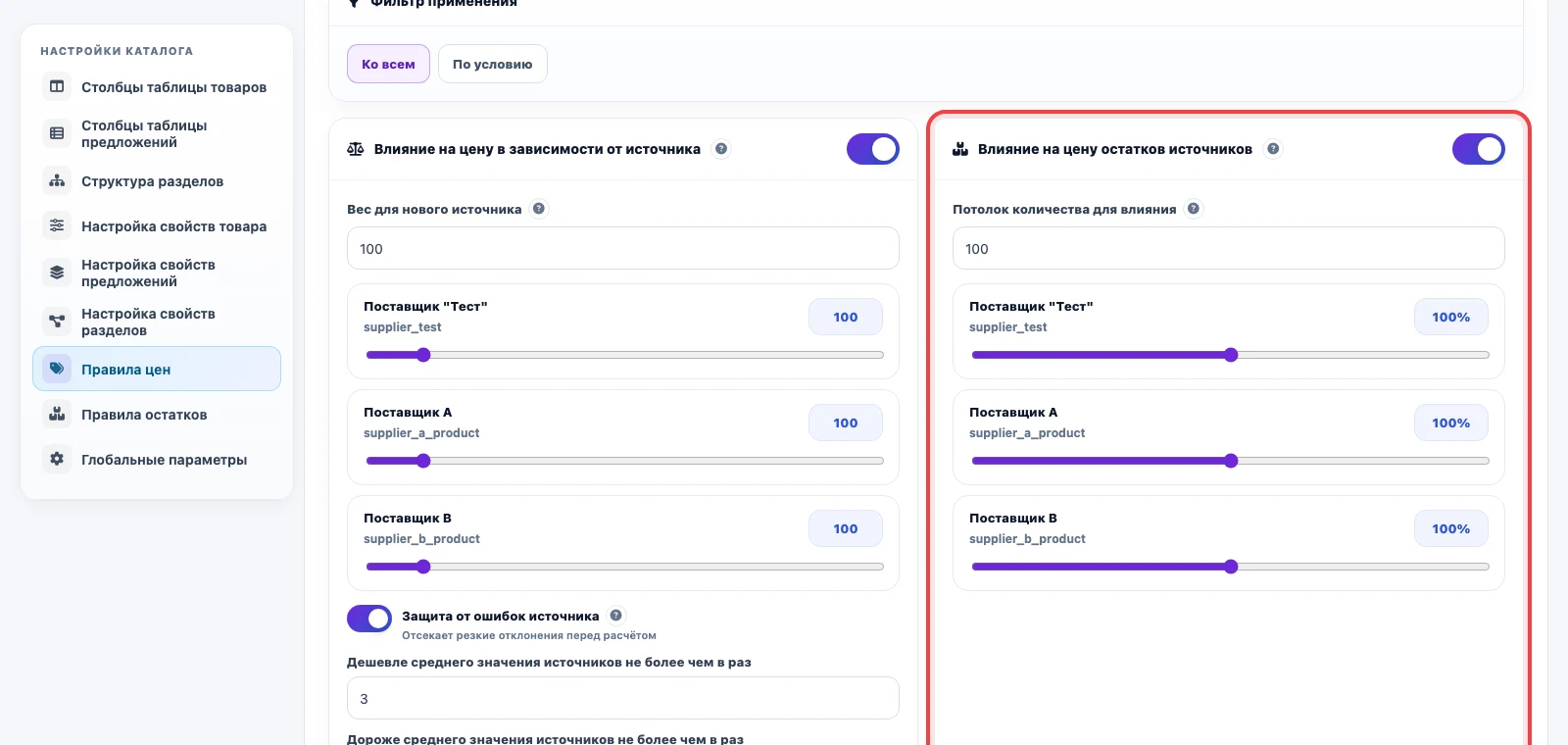
Task: Click 100% stock value for Поставщик A
Action: (1451, 422)
